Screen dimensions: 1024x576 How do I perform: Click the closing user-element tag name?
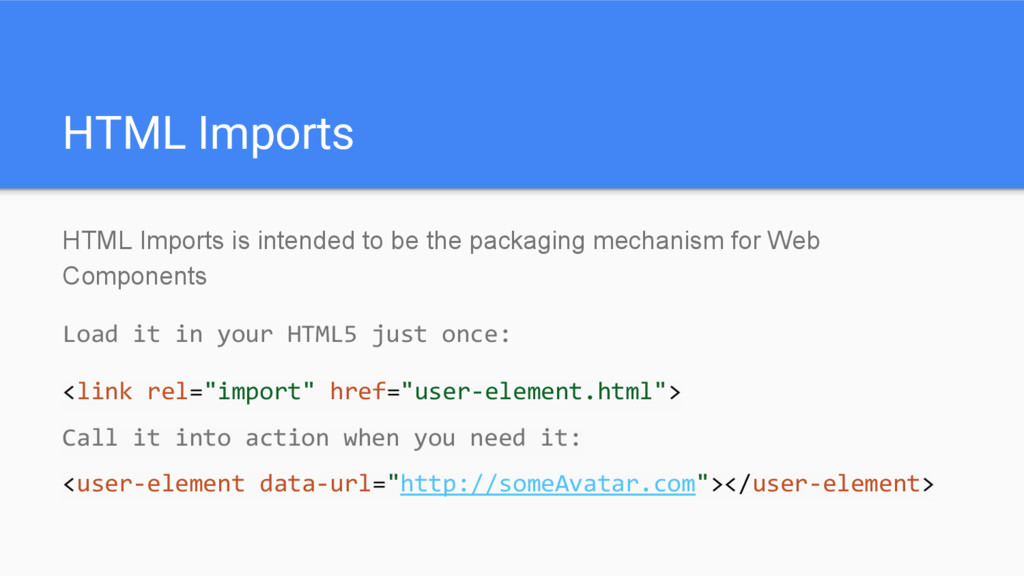(x=837, y=484)
